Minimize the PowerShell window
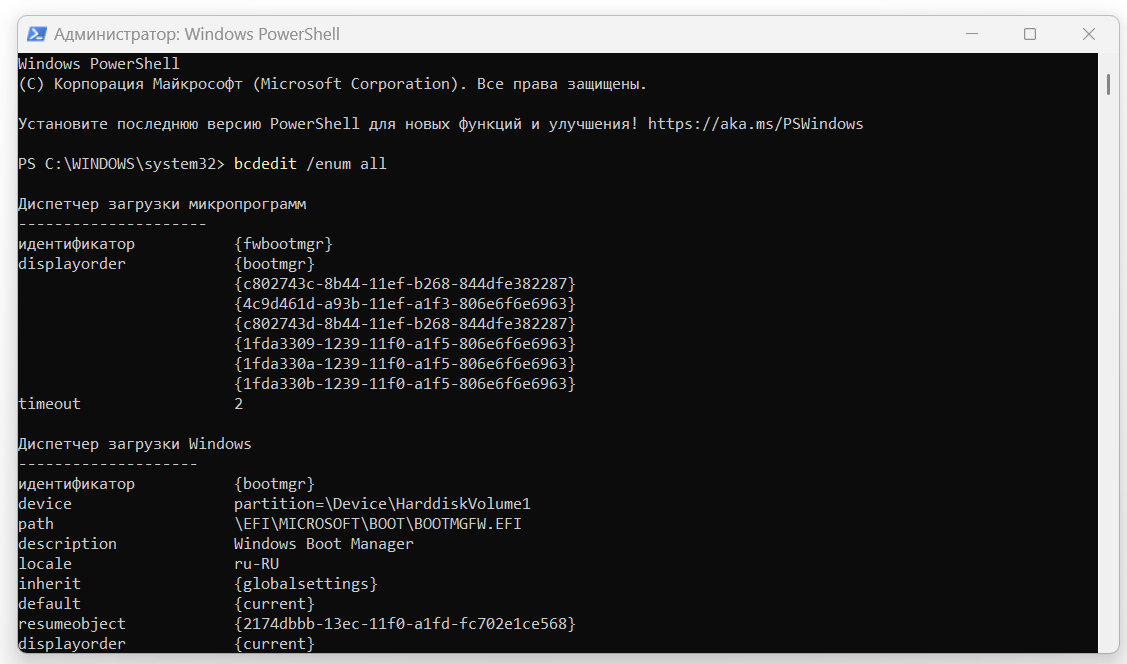 [972, 34]
